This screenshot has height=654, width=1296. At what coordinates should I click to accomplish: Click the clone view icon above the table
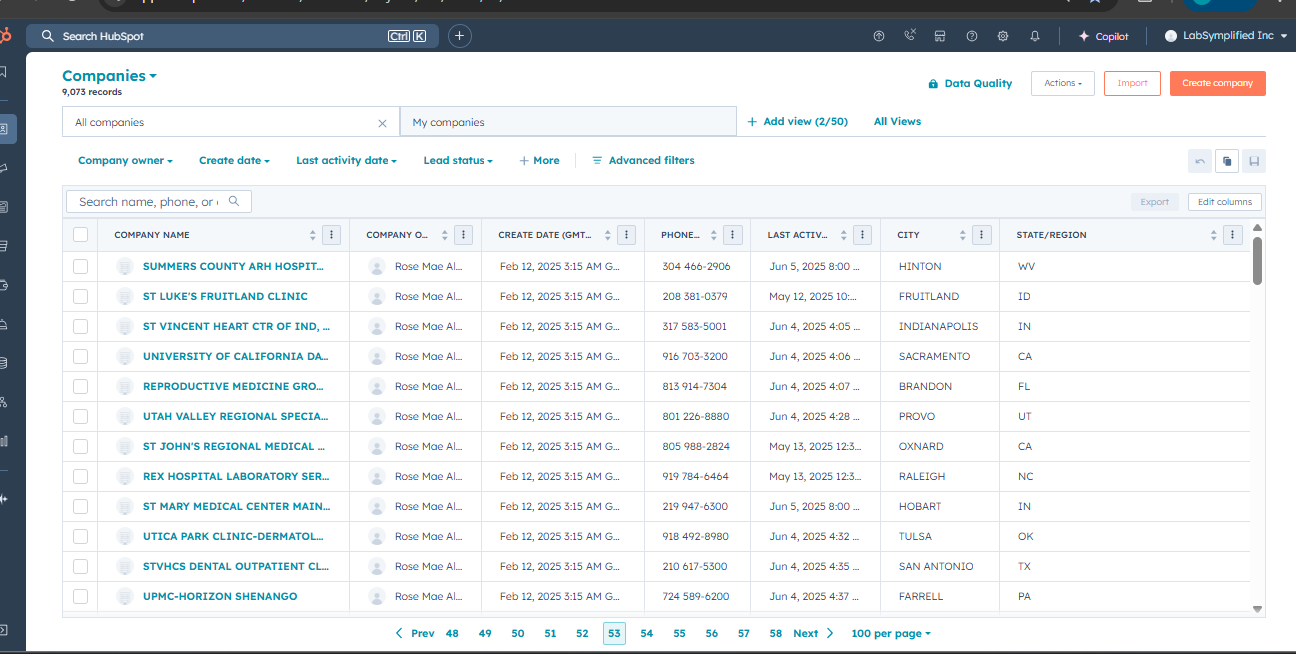click(x=1227, y=161)
